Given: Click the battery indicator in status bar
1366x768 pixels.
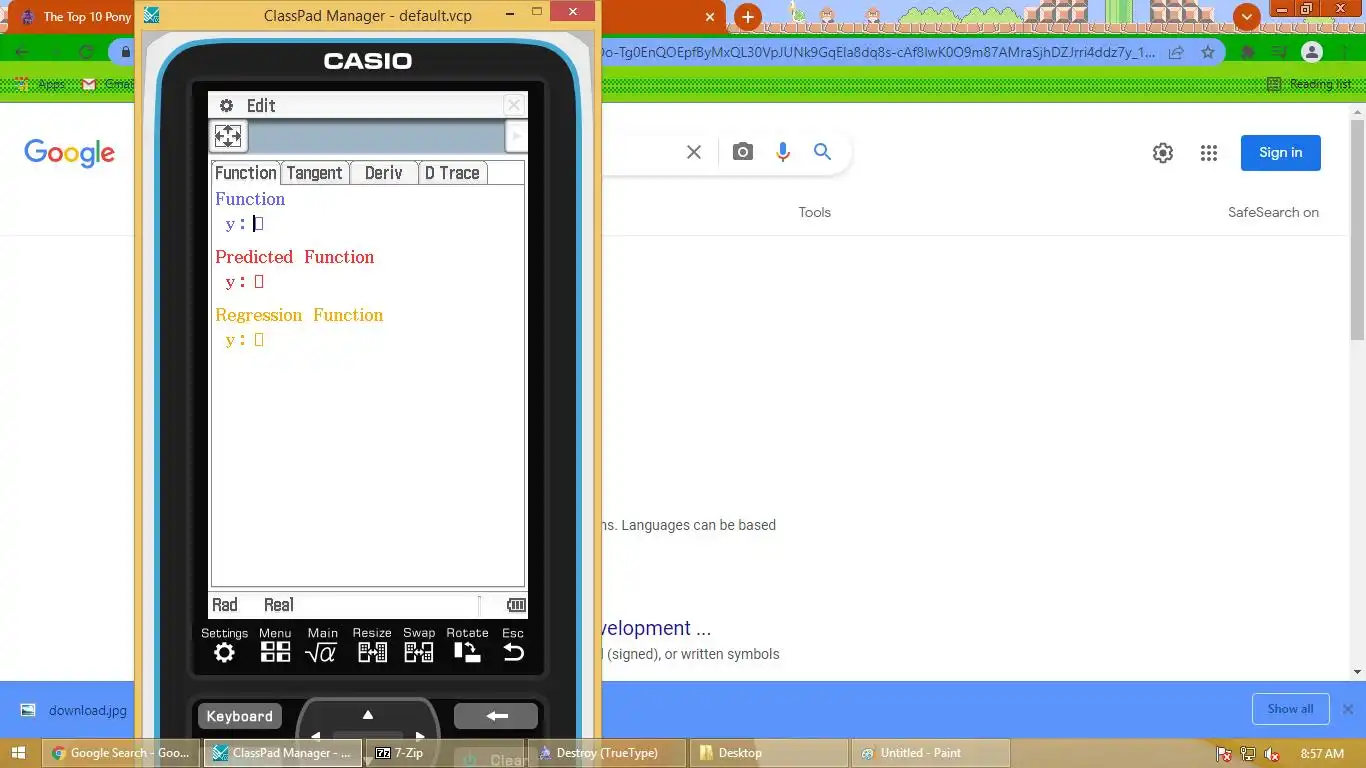Looking at the screenshot, I should tap(516, 605).
